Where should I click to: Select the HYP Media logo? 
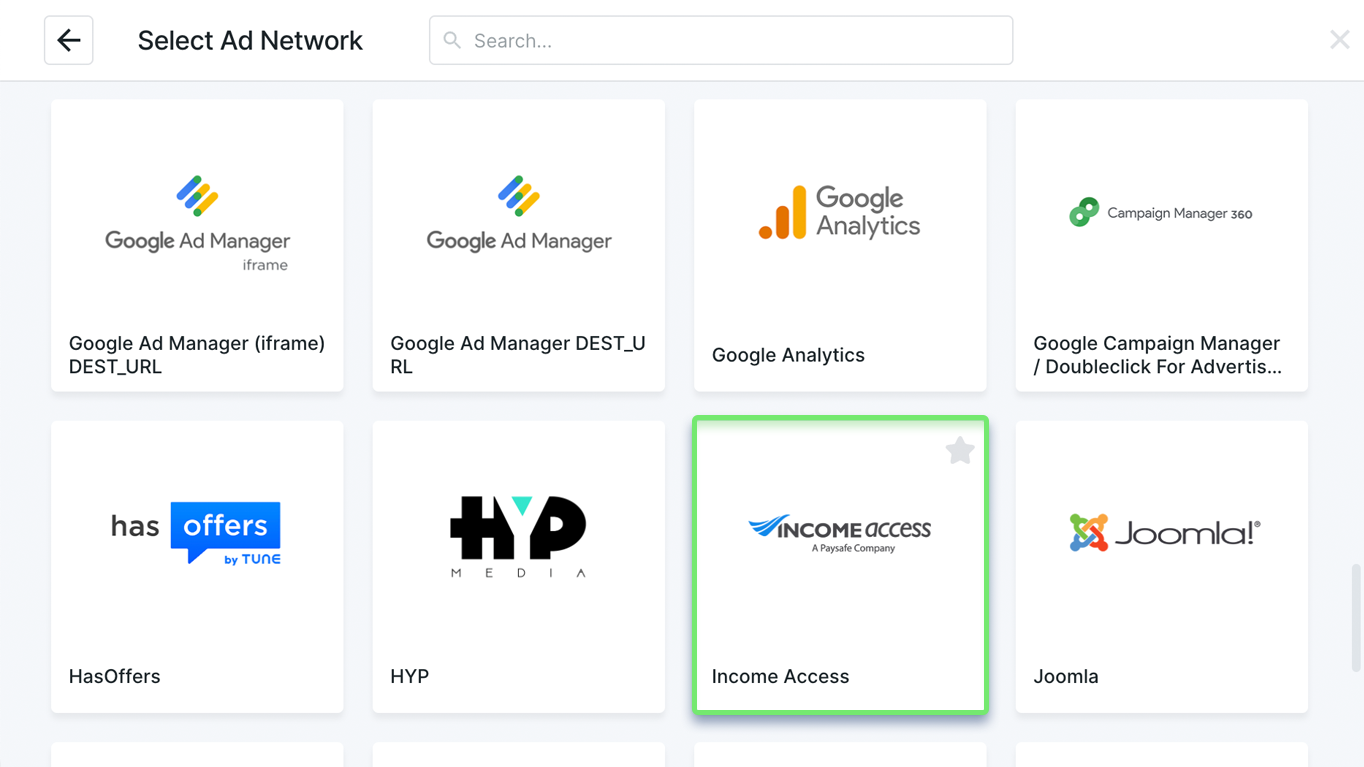click(x=518, y=537)
